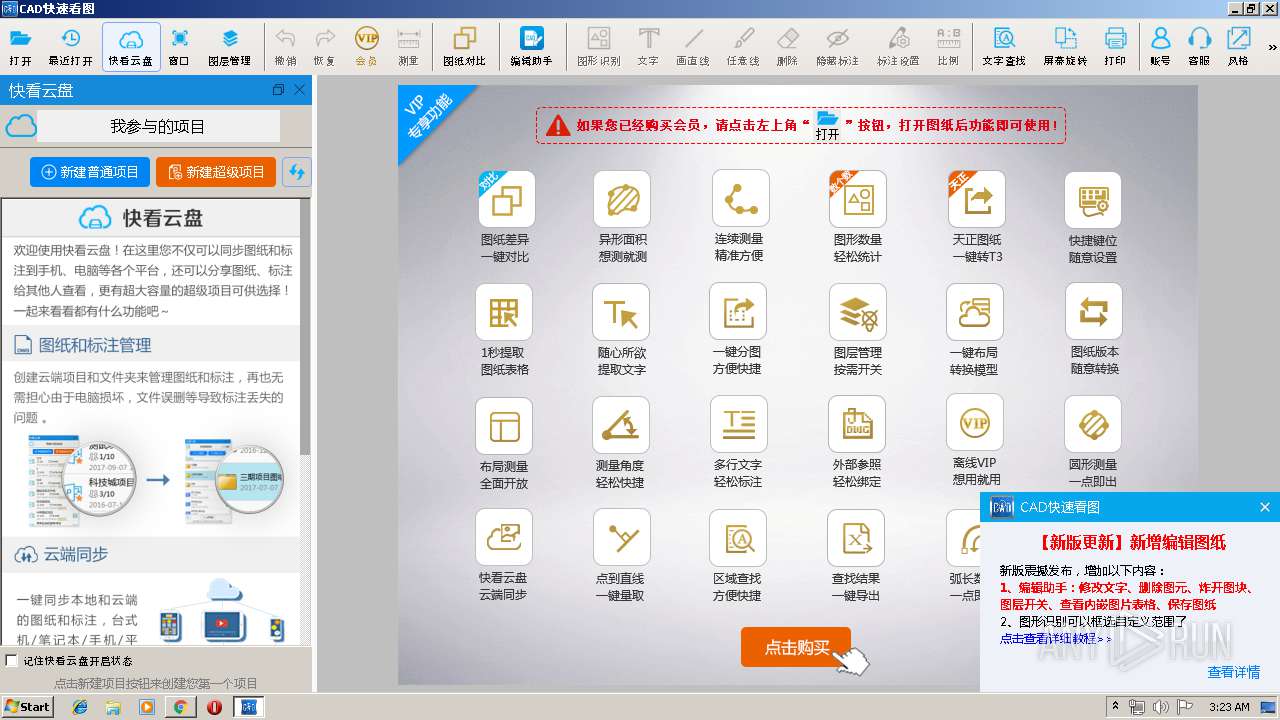The height and width of the screenshot is (720, 1280).
Task: Close the 快看云盘 side panel
Action: point(299,90)
